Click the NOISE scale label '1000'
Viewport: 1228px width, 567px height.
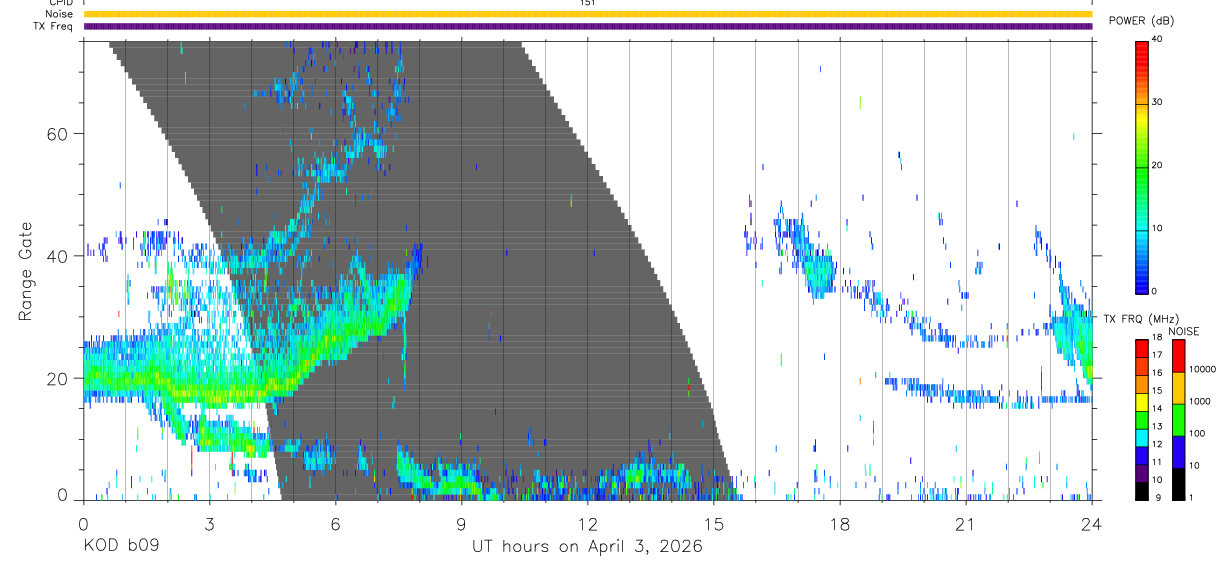pos(1198,401)
